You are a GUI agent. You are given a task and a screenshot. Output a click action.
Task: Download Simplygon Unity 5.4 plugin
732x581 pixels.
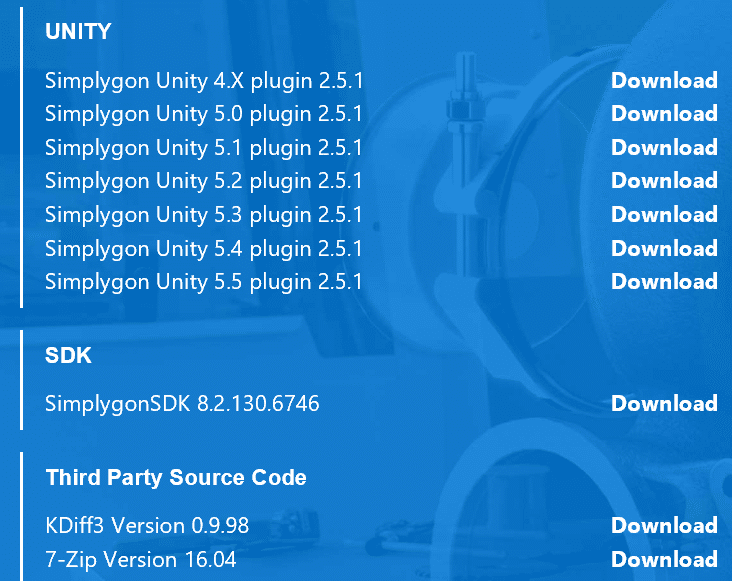(x=664, y=248)
